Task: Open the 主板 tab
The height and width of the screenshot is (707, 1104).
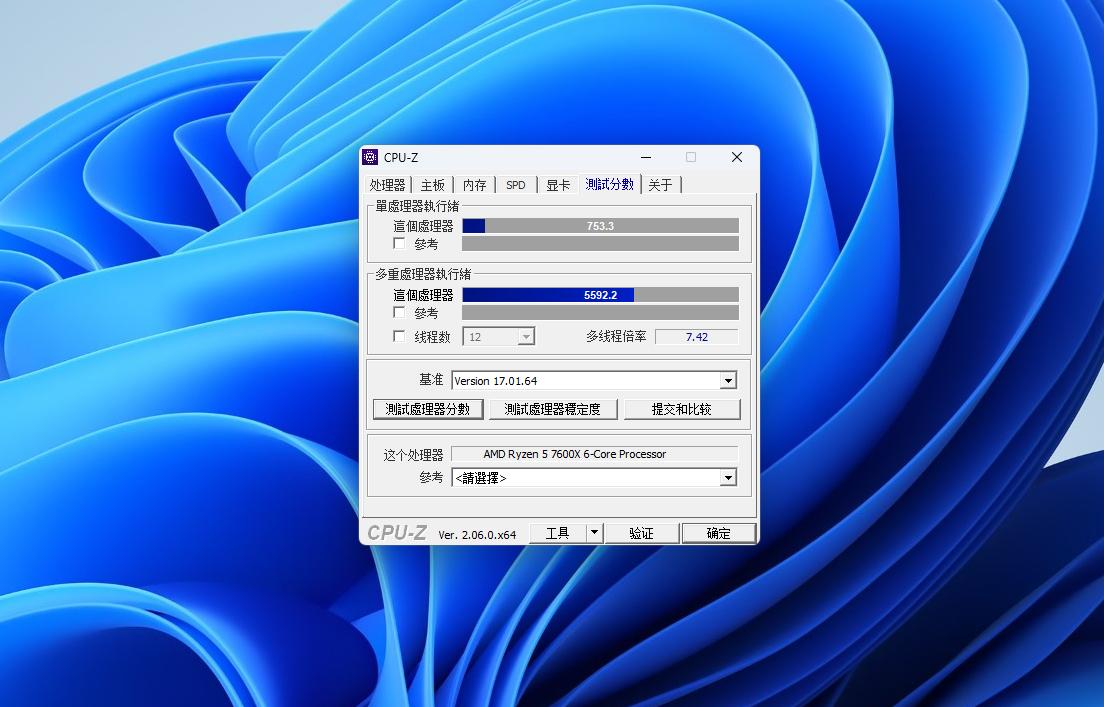Action: (432, 185)
